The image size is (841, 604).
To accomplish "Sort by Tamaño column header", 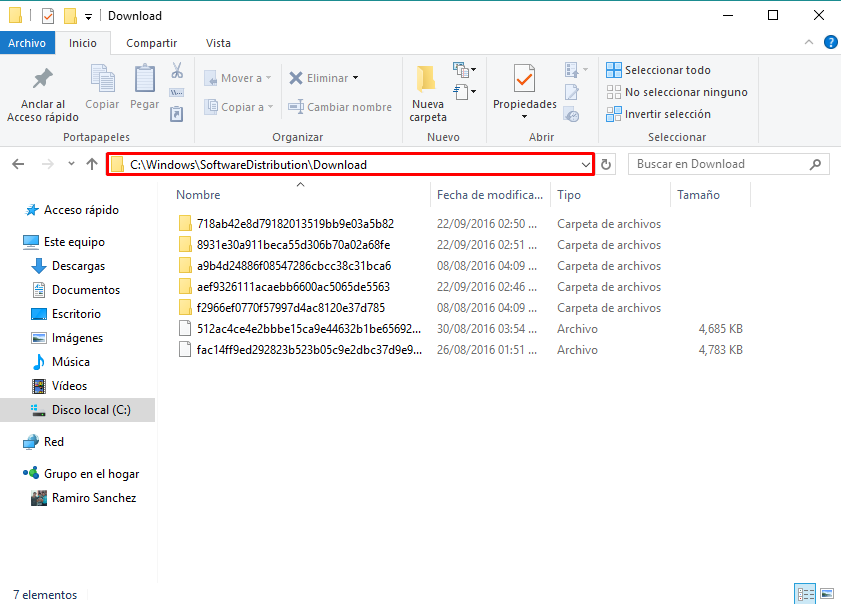I will click(698, 195).
